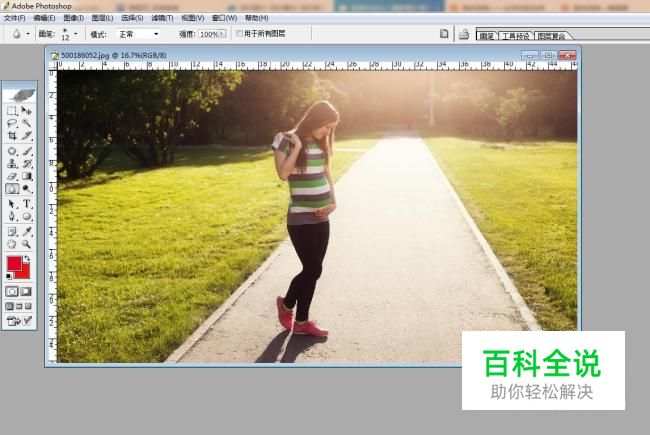Enable the 用于所有图层 checkbox
Viewport: 650px width, 435px height.
(x=239, y=33)
